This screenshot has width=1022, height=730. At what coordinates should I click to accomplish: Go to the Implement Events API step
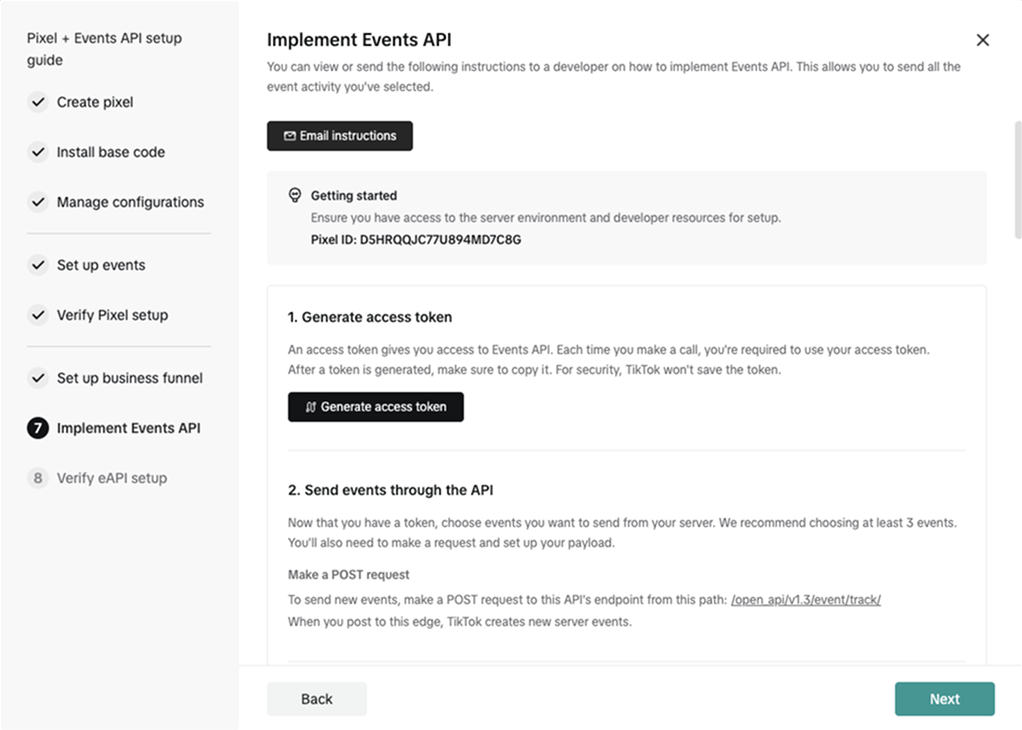click(x=128, y=428)
